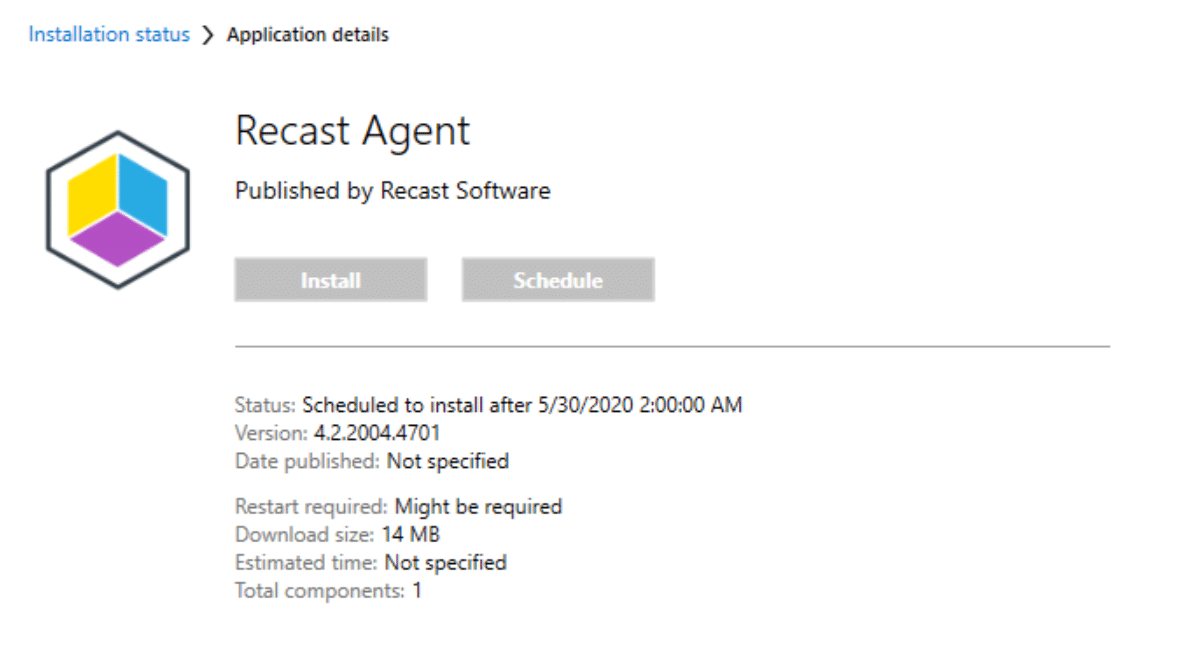The image size is (1179, 654).
Task: Click the Recast Agent title heading
Action: 352,131
